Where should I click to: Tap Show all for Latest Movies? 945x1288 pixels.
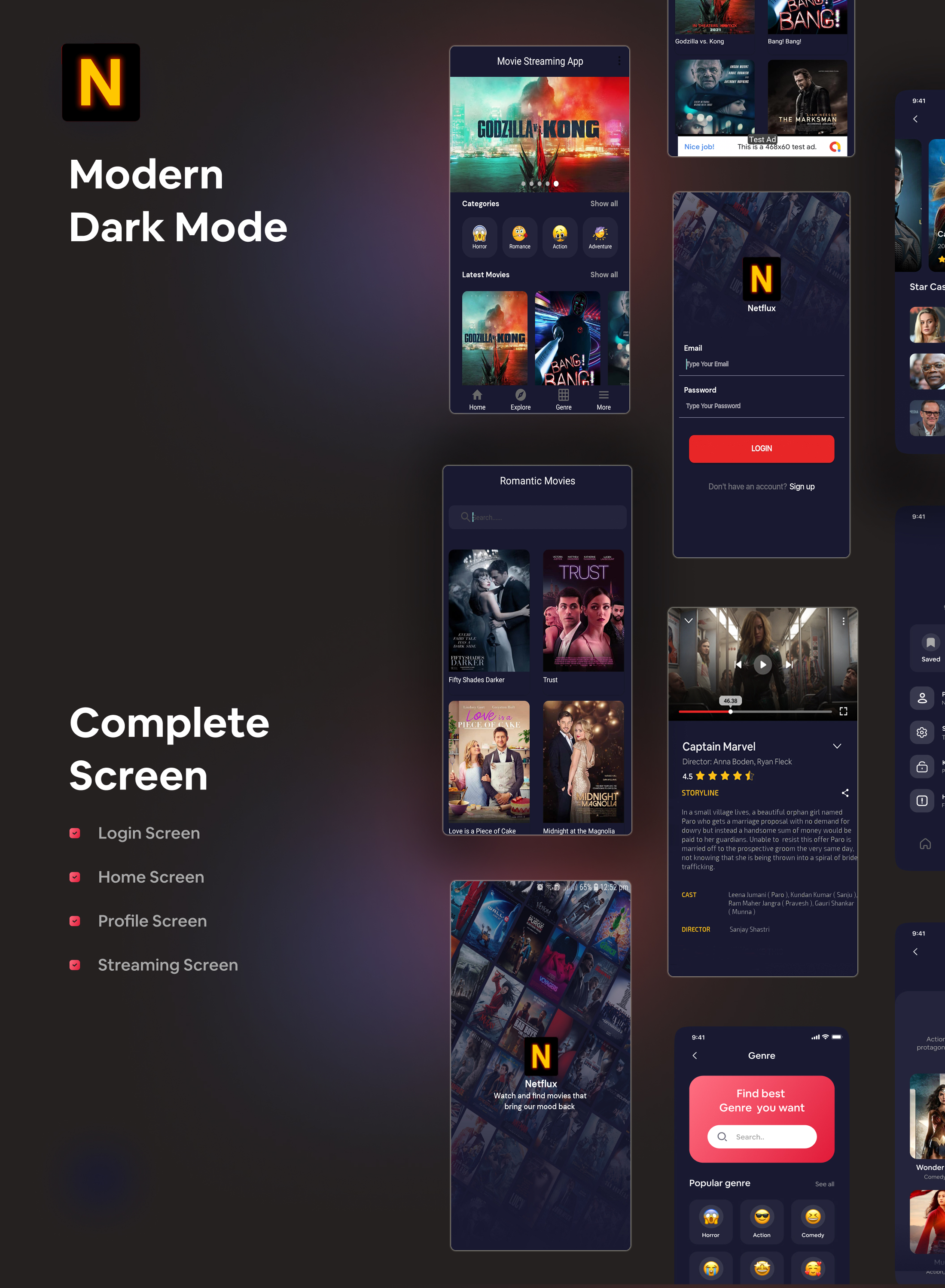604,275
